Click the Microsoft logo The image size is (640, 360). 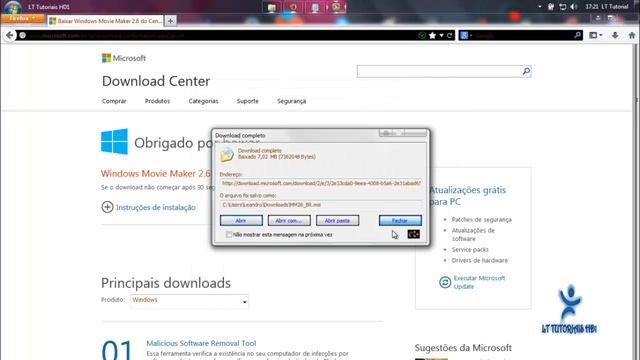click(124, 58)
